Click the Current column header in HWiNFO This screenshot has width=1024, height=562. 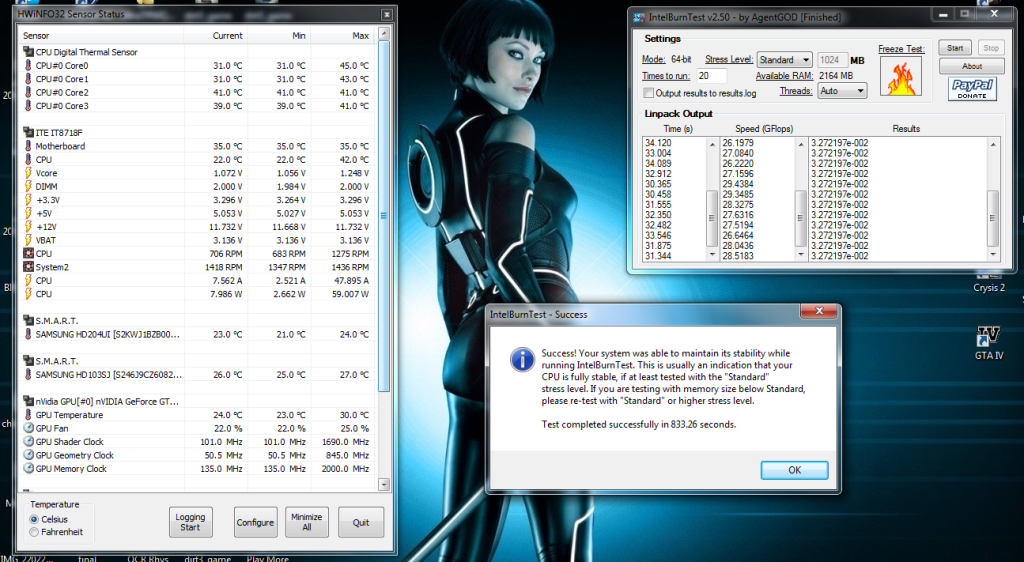coord(227,36)
